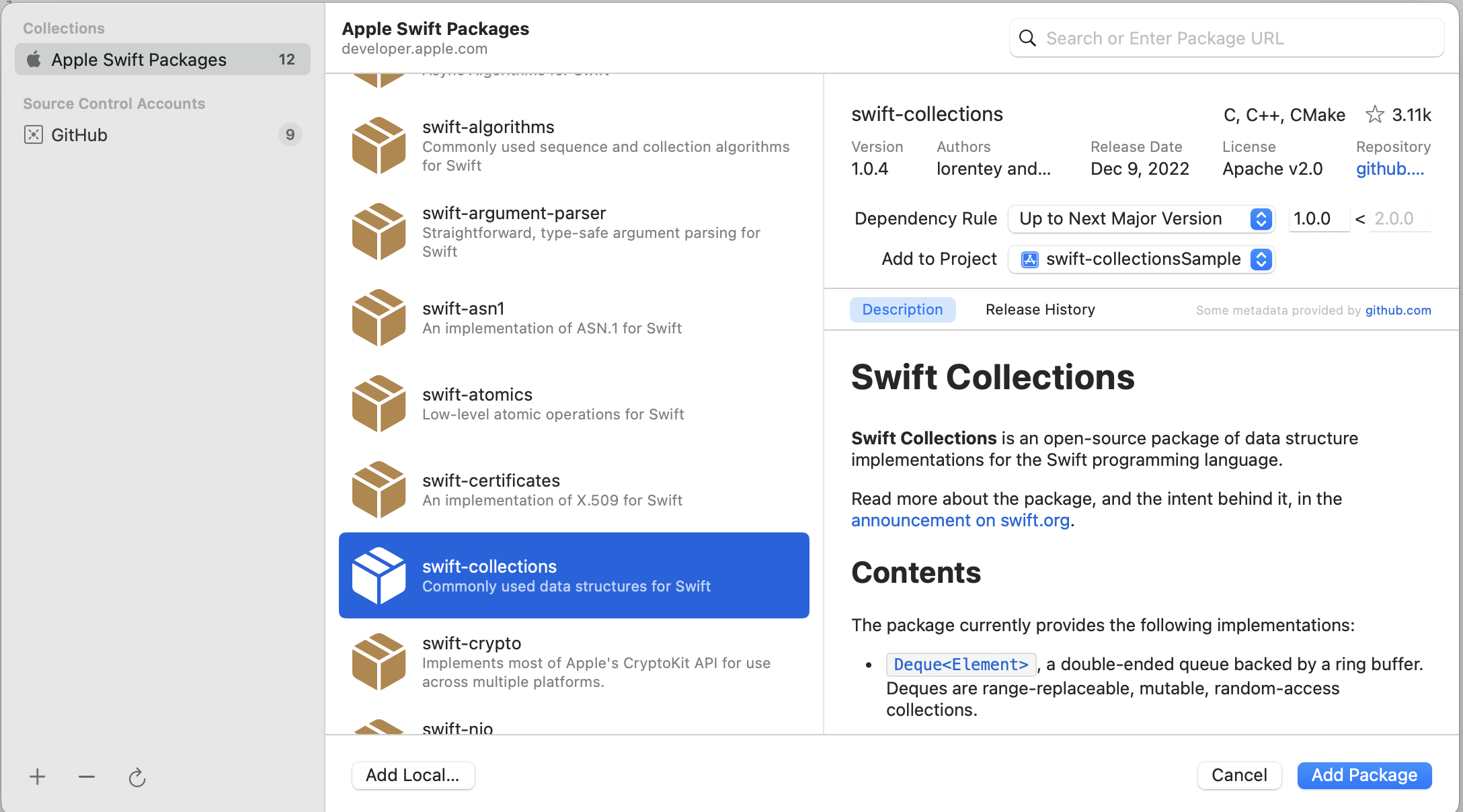The height and width of the screenshot is (812, 1463).
Task: Click the search magnifier icon
Action: pyautogui.click(x=1027, y=38)
